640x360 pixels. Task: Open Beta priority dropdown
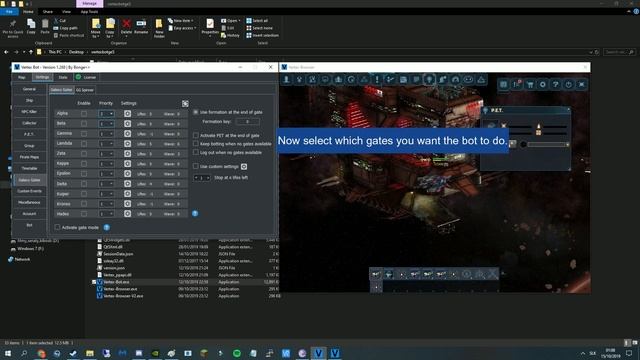coord(106,124)
